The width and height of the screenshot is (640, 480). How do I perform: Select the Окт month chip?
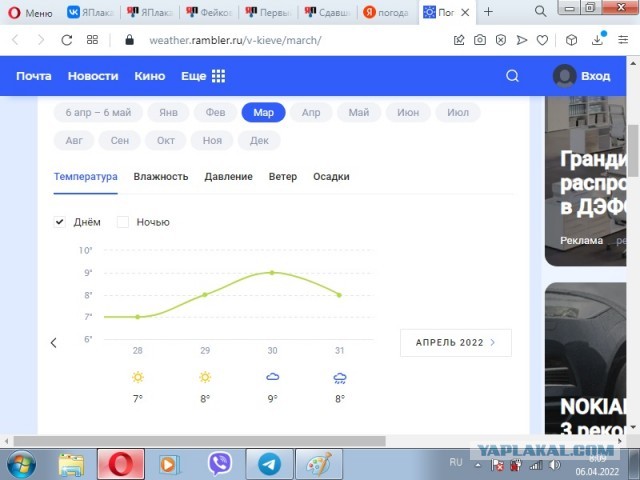(x=166, y=140)
